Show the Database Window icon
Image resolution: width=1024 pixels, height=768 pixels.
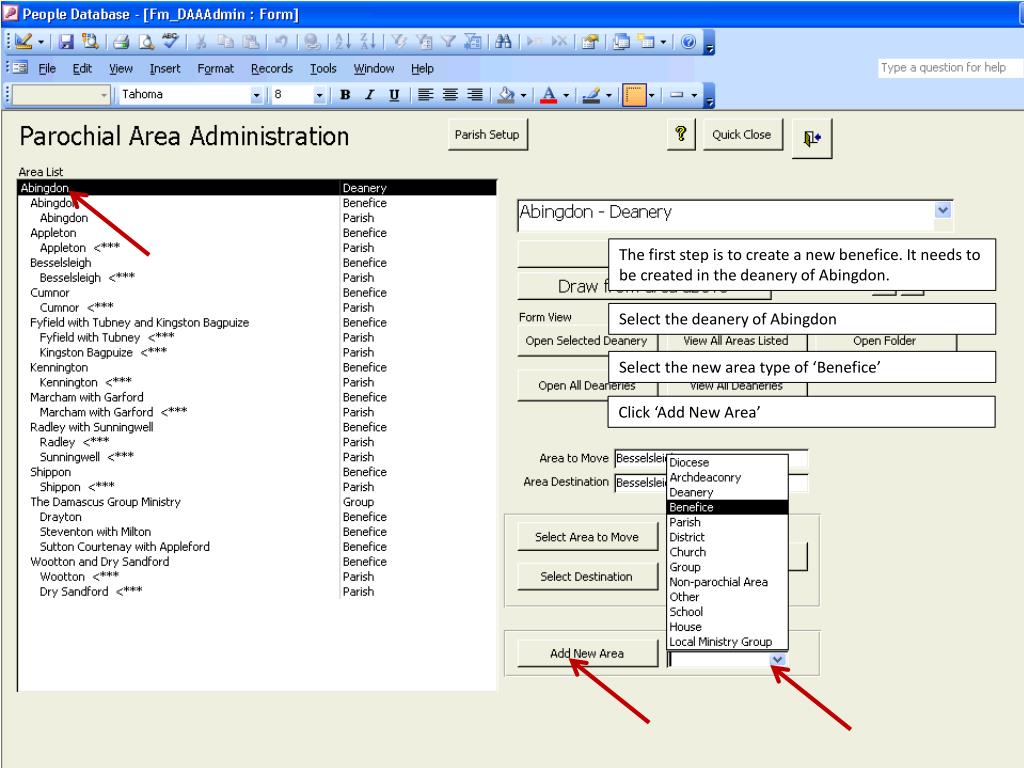(x=621, y=42)
